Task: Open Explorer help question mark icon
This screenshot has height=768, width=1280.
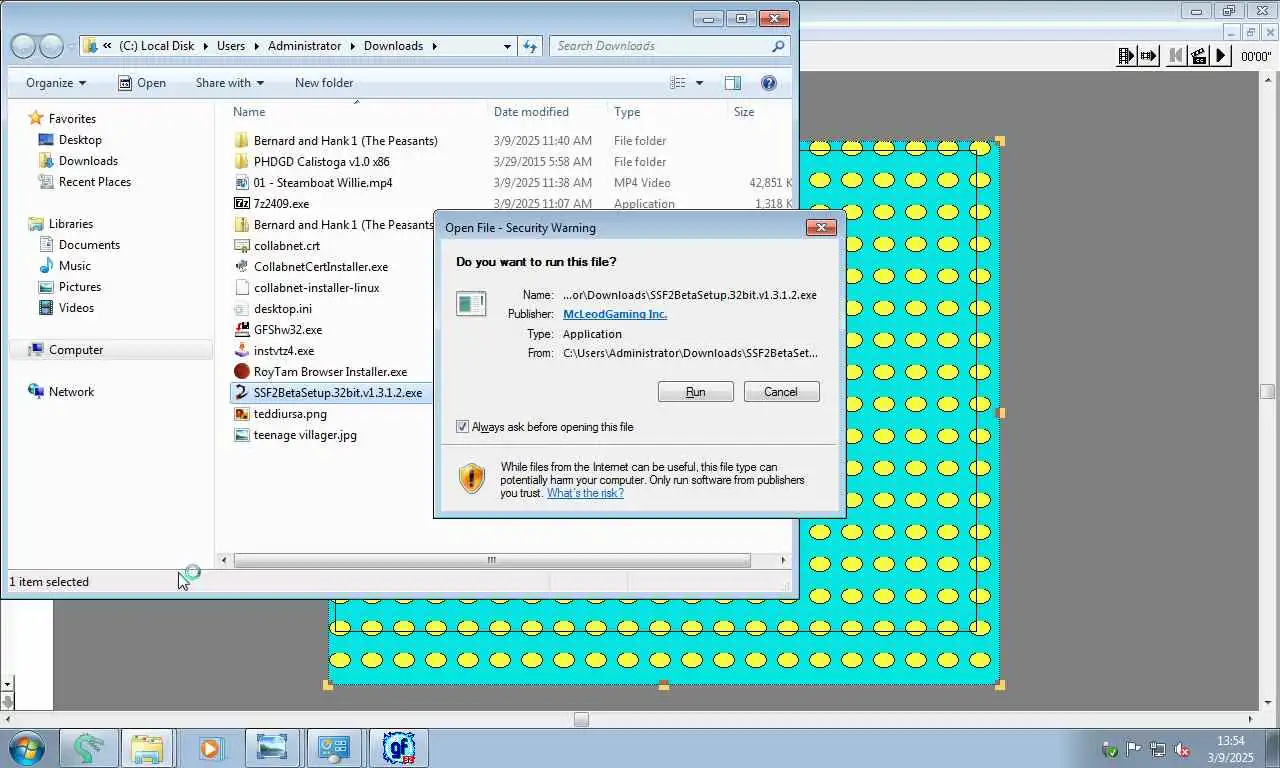Action: [x=768, y=83]
